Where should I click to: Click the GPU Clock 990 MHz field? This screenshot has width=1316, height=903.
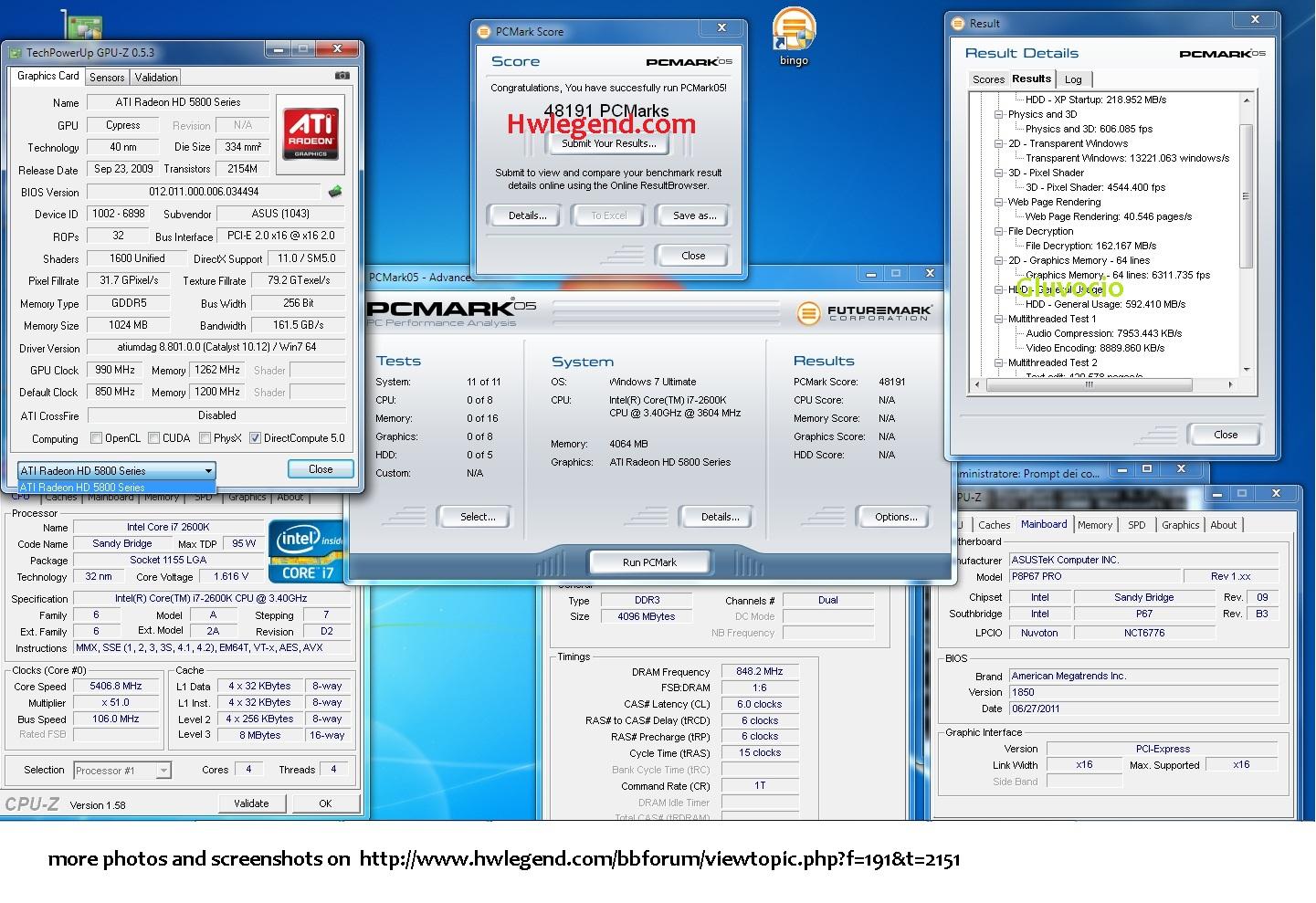pyautogui.click(x=114, y=370)
